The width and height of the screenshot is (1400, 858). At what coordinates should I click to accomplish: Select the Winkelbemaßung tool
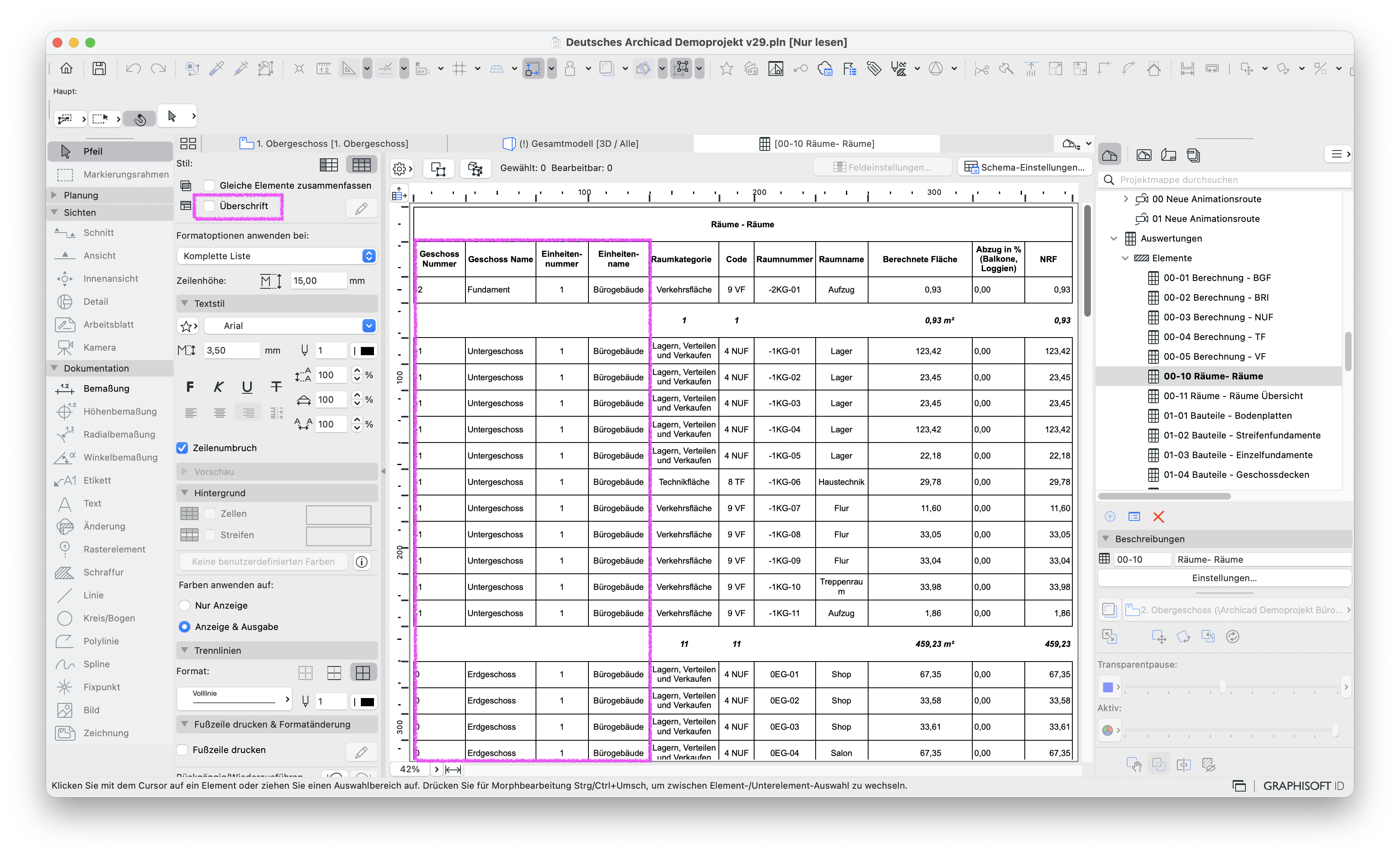(110, 457)
